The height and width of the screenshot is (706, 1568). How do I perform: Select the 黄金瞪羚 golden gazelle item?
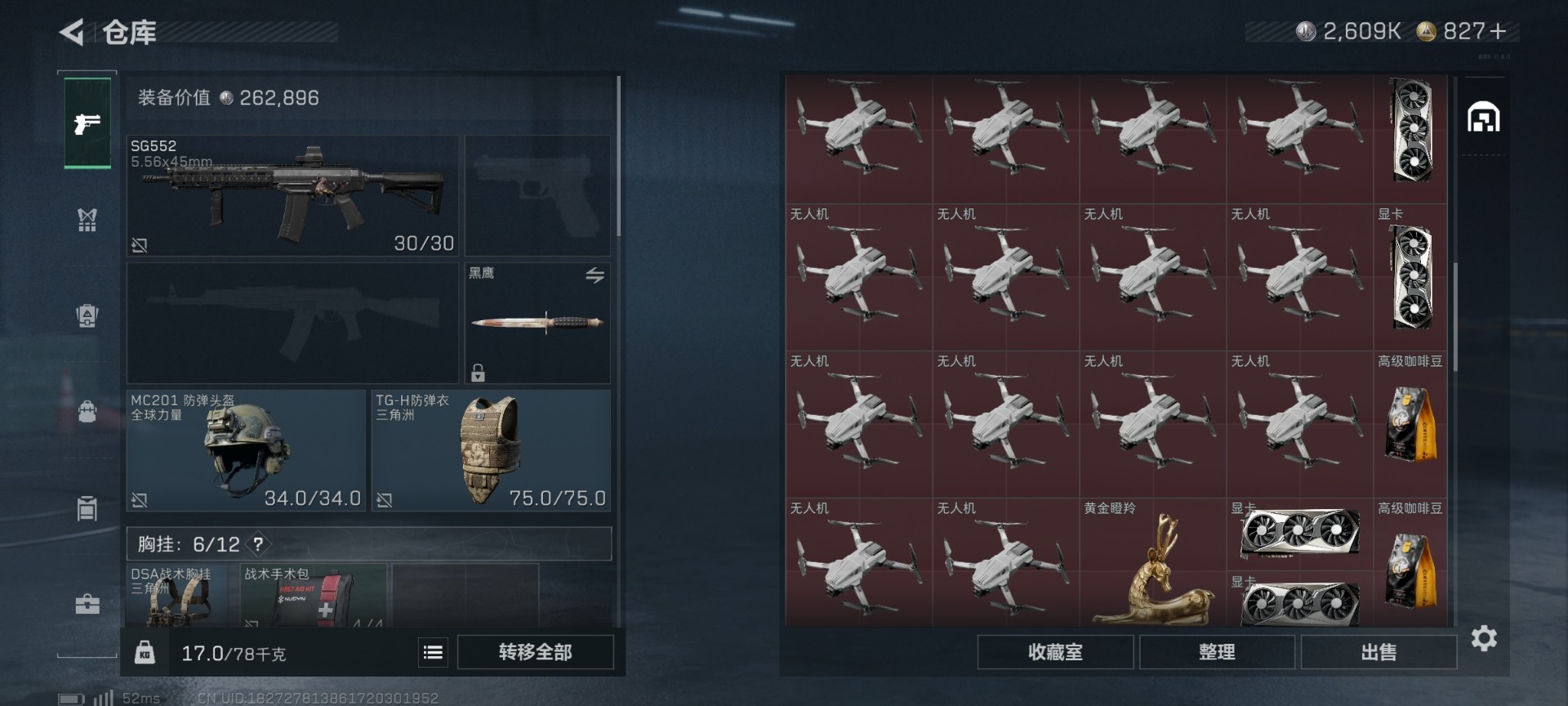pyautogui.click(x=1152, y=563)
